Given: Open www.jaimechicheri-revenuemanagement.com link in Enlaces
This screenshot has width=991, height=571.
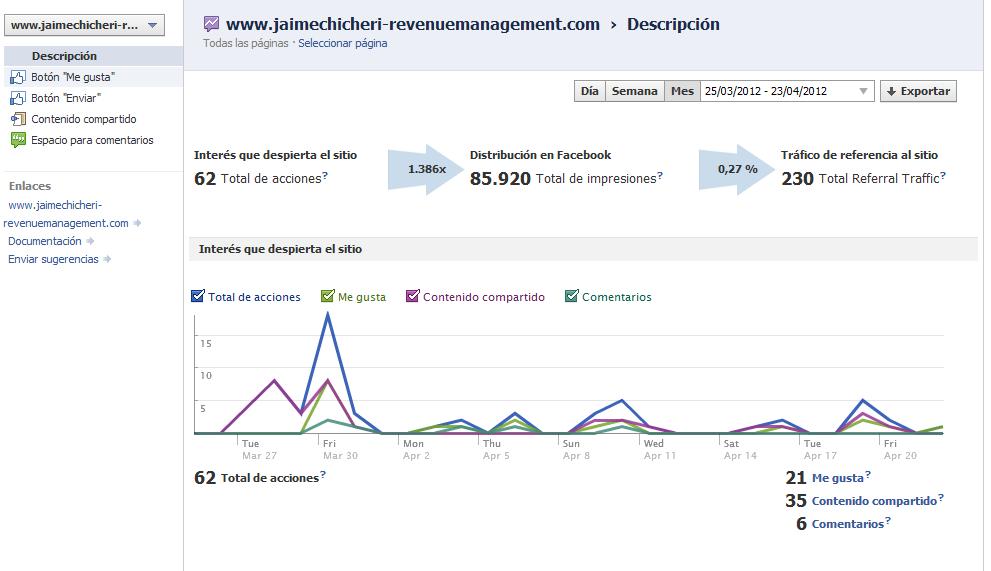Looking at the screenshot, I should pyautogui.click(x=68, y=214).
